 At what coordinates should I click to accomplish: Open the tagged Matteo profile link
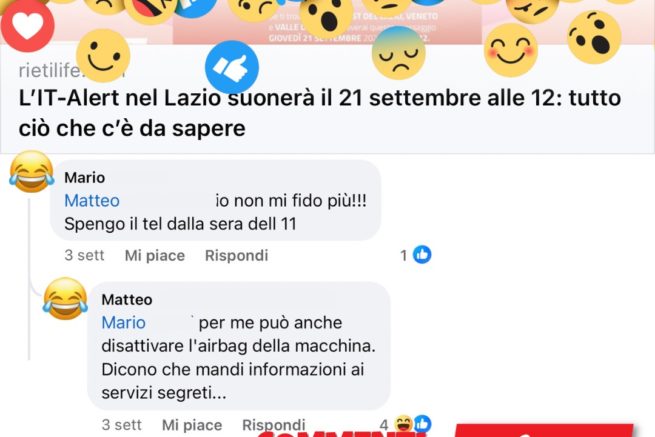(92, 201)
